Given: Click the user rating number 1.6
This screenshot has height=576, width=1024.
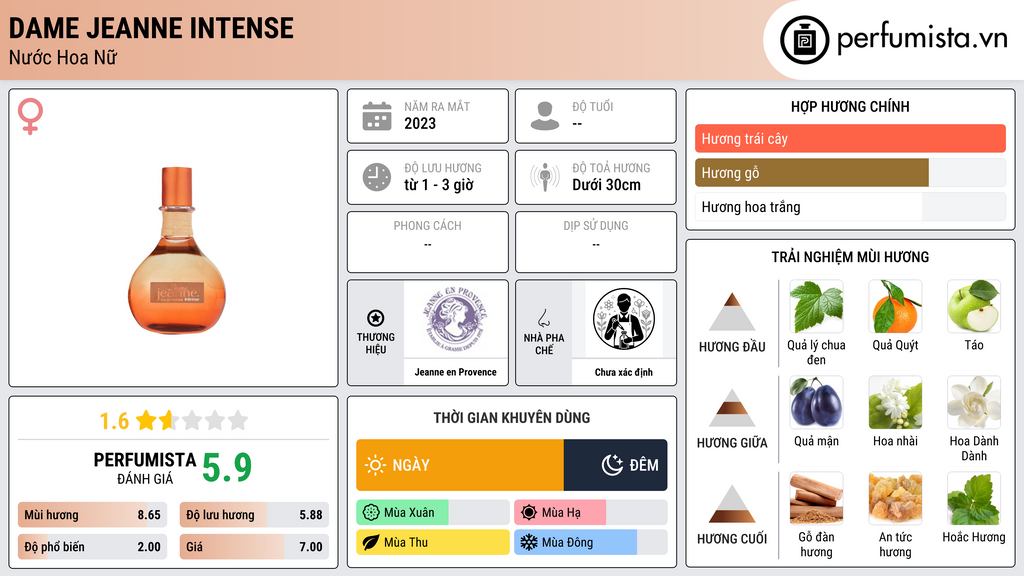Looking at the screenshot, I should pos(114,421).
